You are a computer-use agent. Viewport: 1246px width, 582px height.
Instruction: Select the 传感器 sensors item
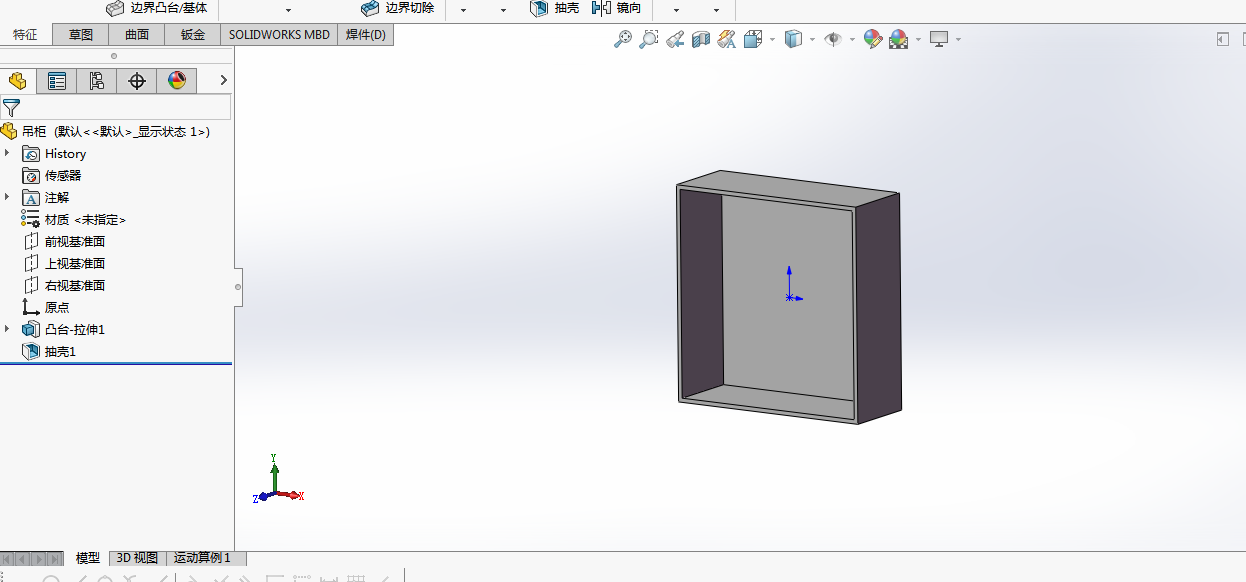coord(52,176)
